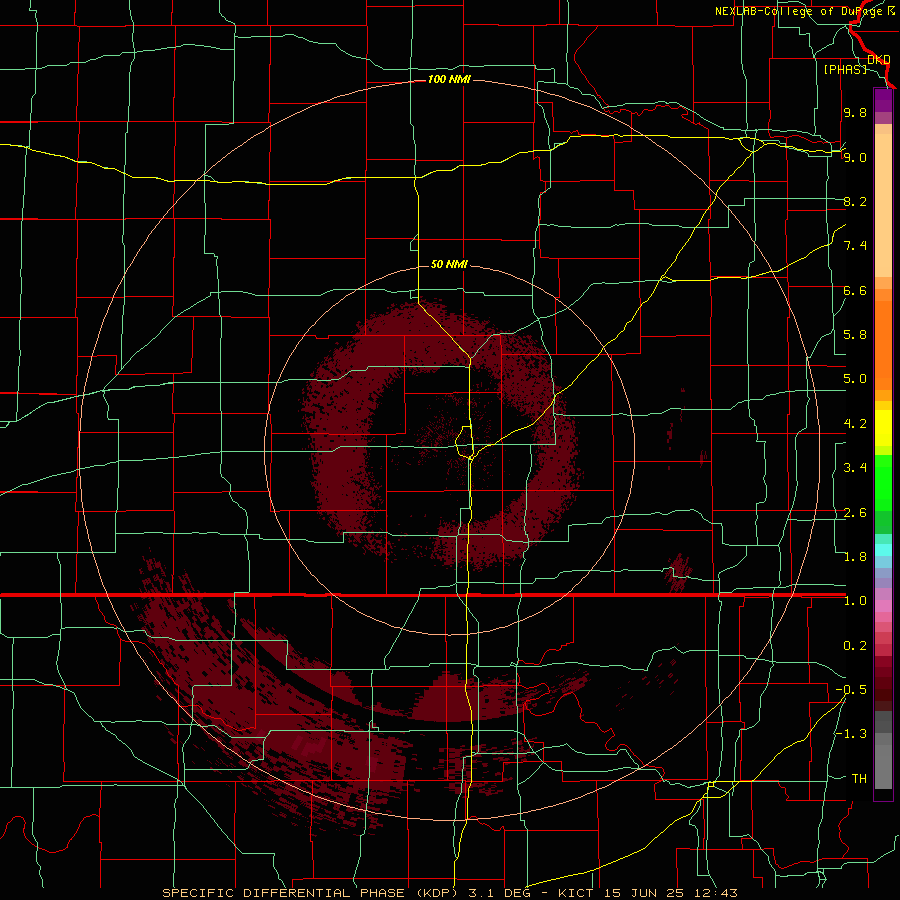Click the 2.6 legend value
This screenshot has height=900, width=900.
pyautogui.click(x=855, y=513)
